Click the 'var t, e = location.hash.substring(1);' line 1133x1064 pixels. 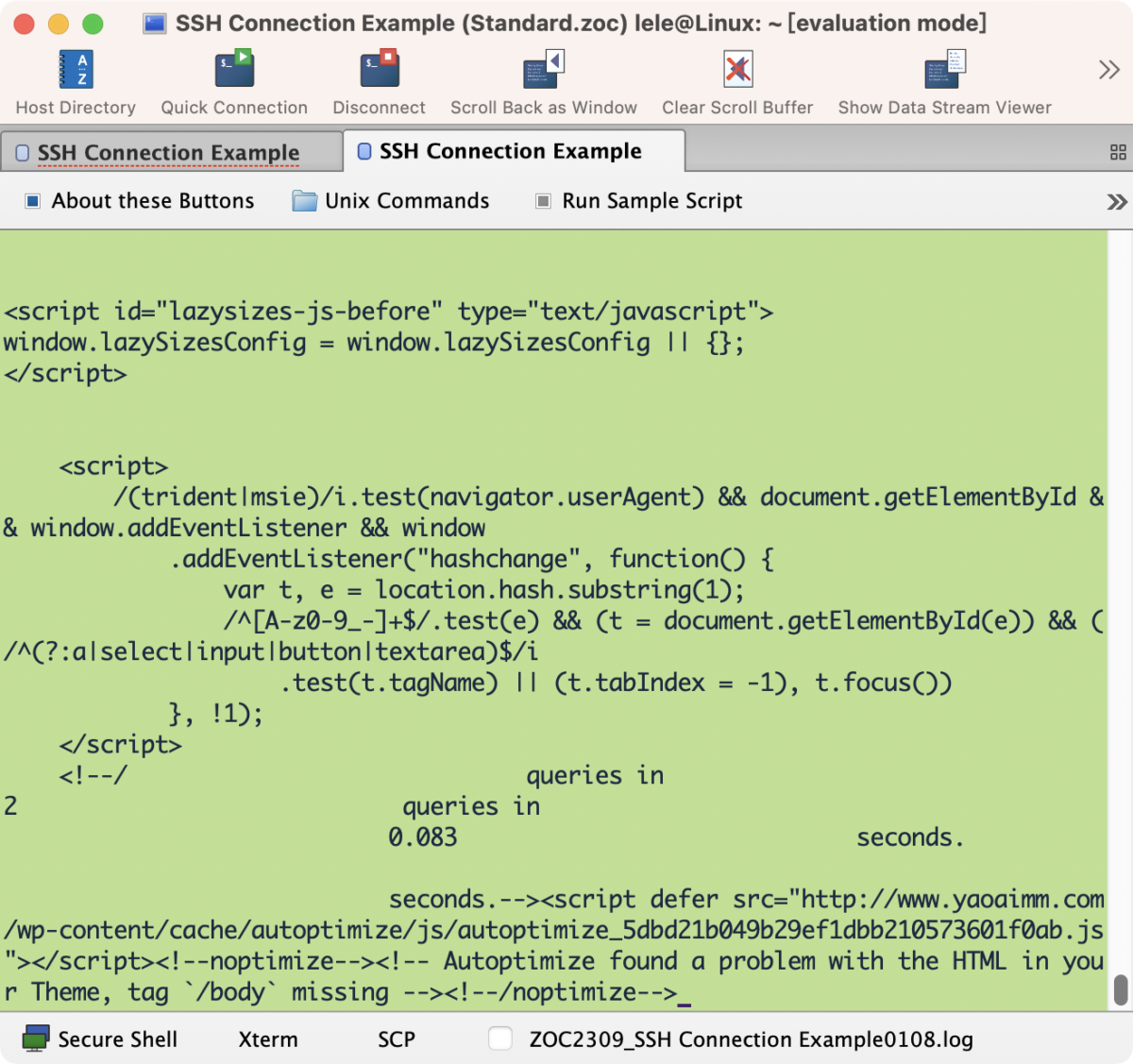(x=484, y=590)
